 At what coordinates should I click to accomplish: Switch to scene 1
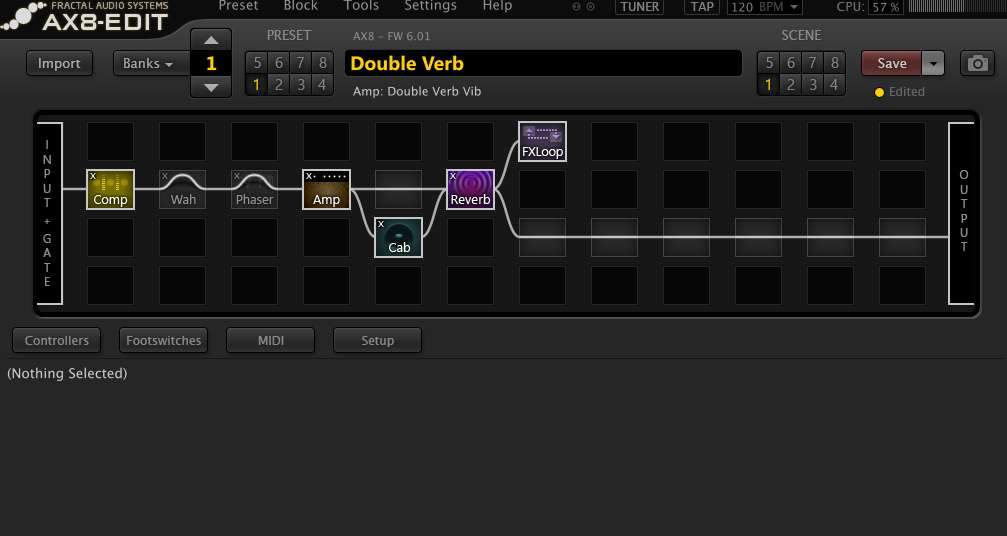tap(768, 85)
